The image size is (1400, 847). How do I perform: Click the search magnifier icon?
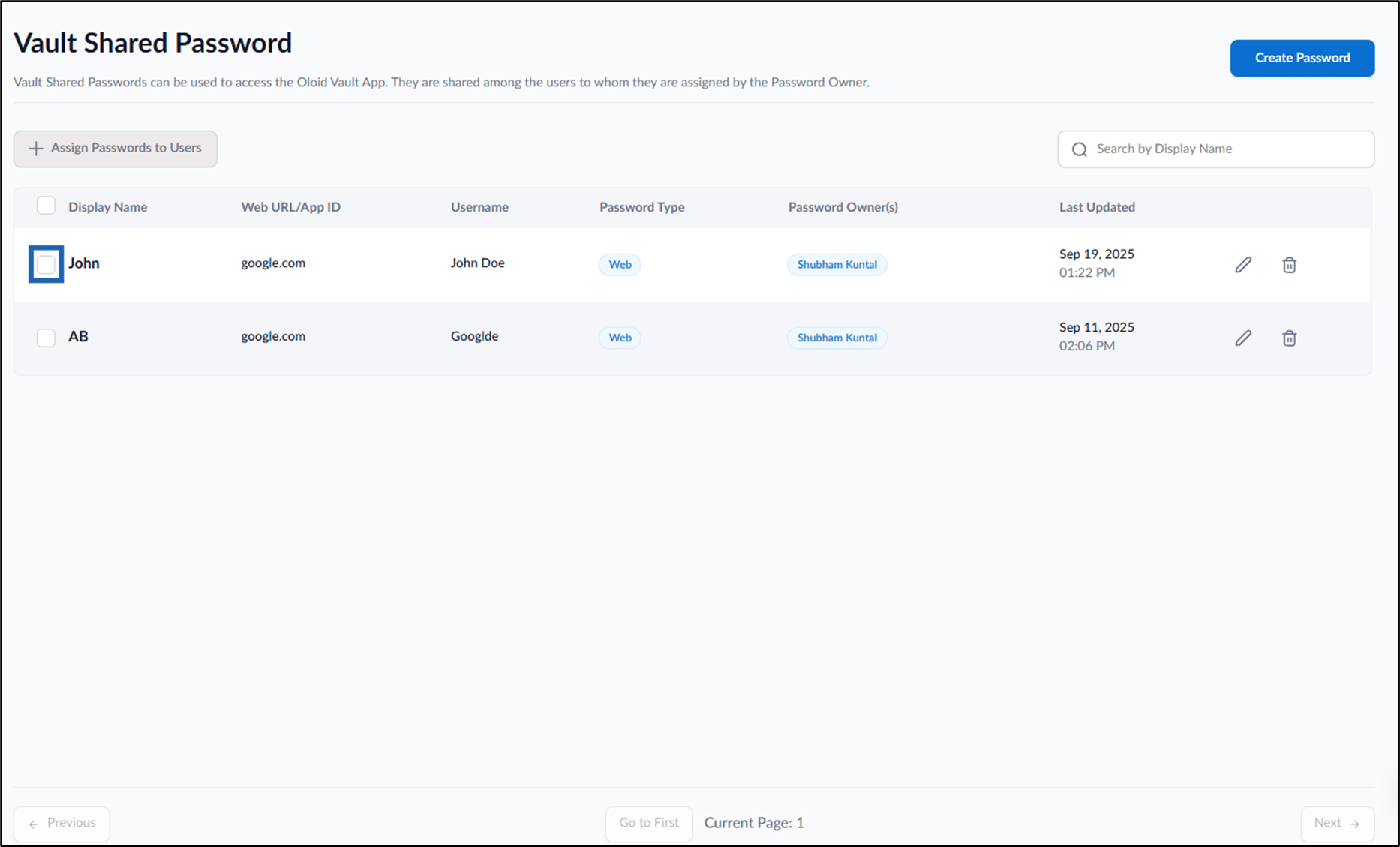click(x=1079, y=149)
